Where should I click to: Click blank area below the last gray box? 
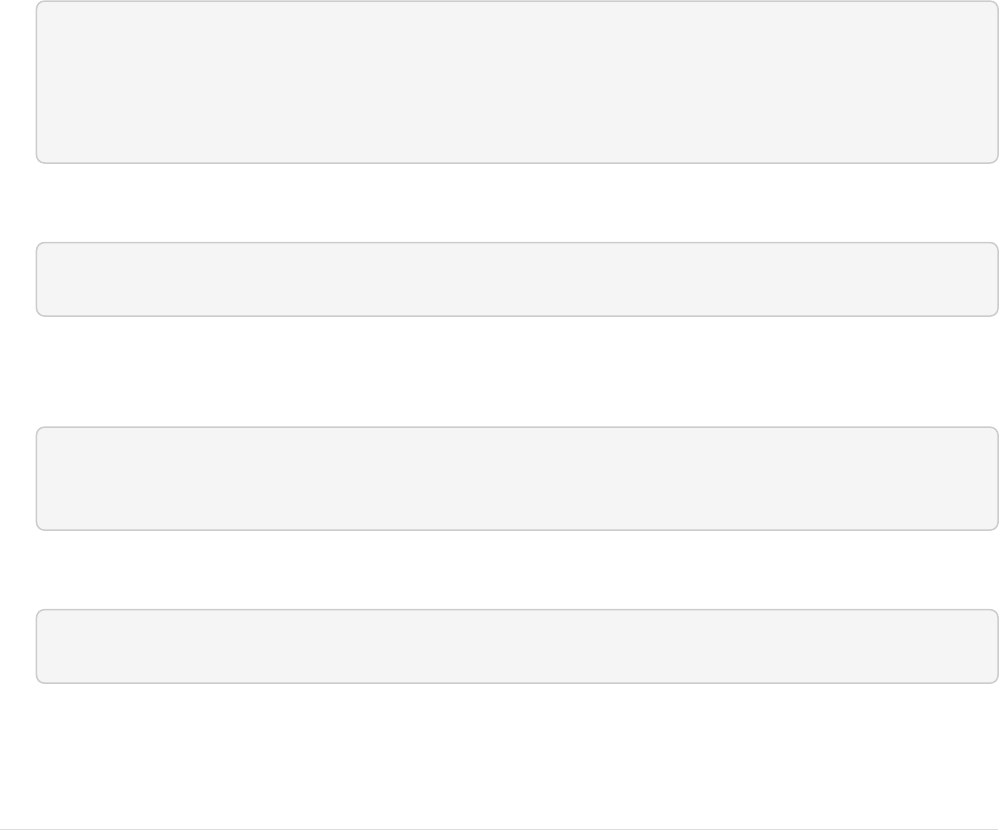click(x=517, y=755)
